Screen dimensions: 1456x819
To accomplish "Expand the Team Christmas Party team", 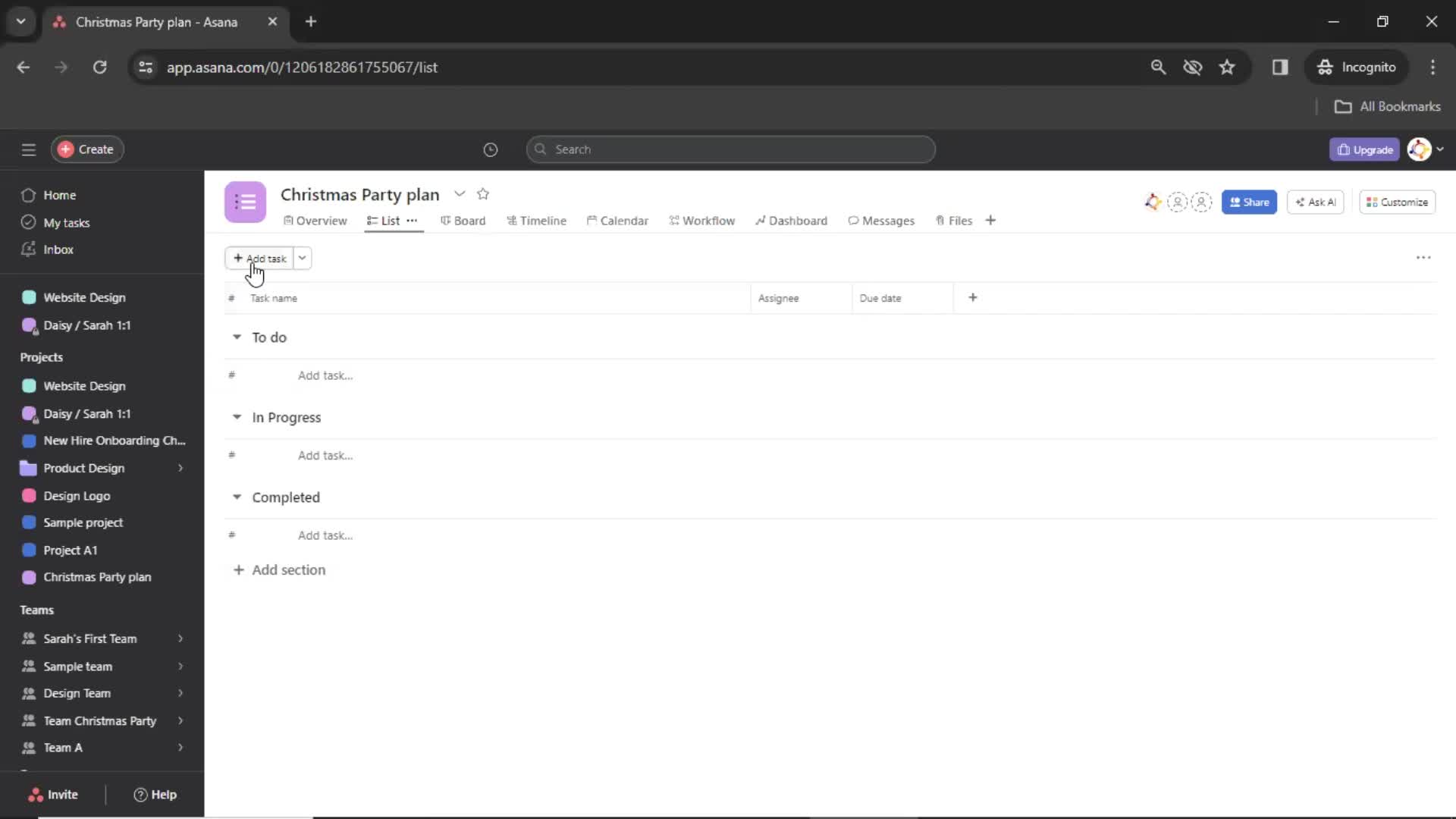I will tap(180, 720).
